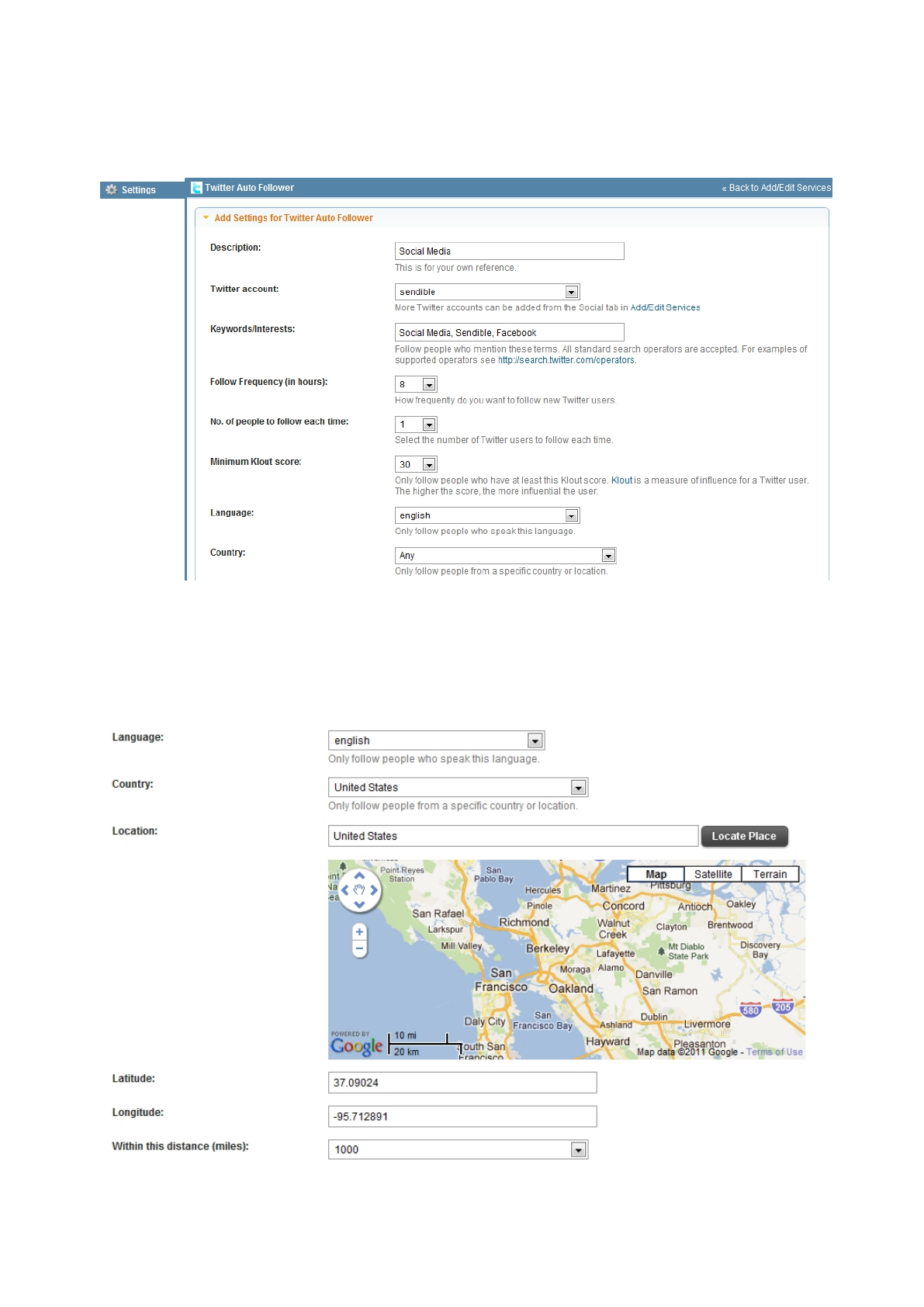924x1307 pixels.
Task: Click the 580 highway shield on map
Action: click(x=750, y=1011)
